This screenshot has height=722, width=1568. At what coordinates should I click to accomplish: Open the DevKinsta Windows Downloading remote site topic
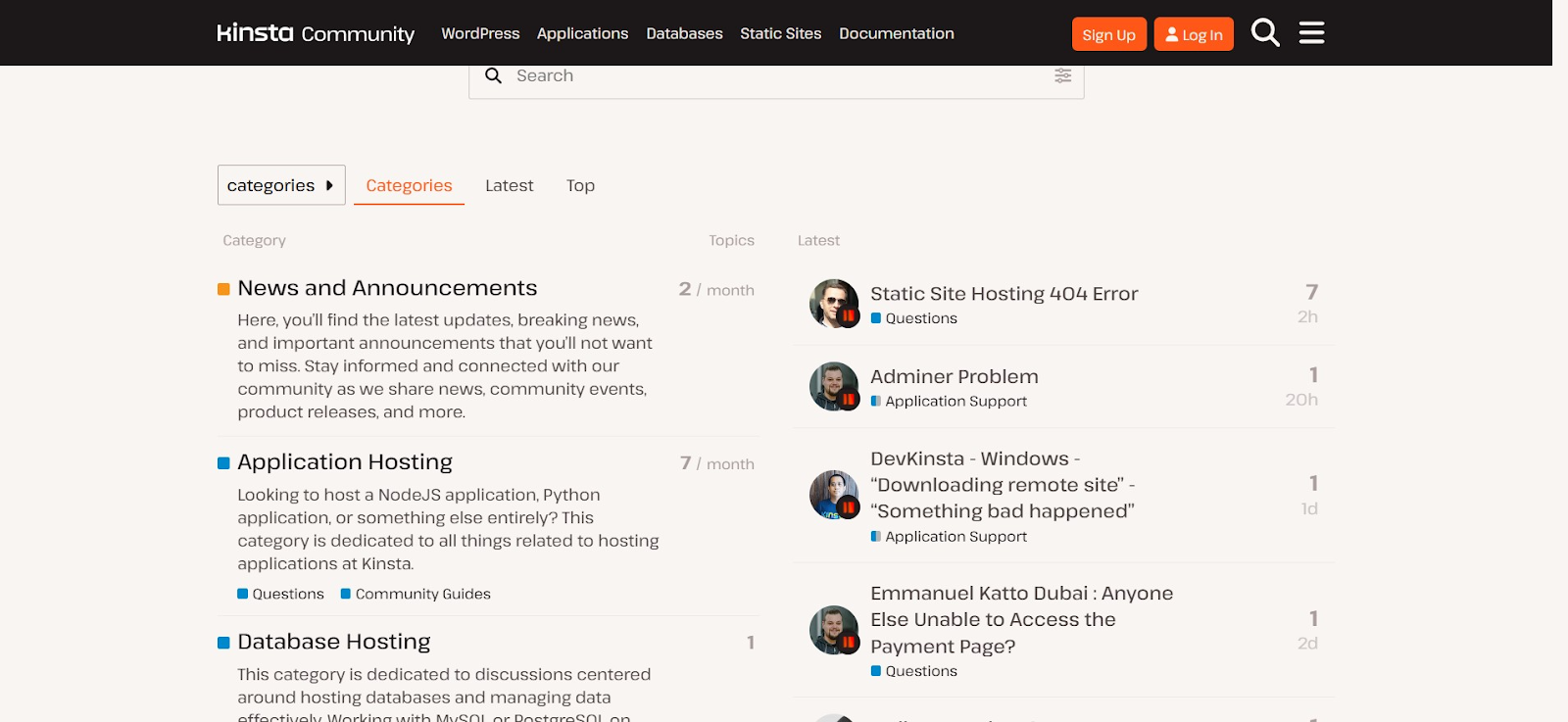pos(1003,485)
